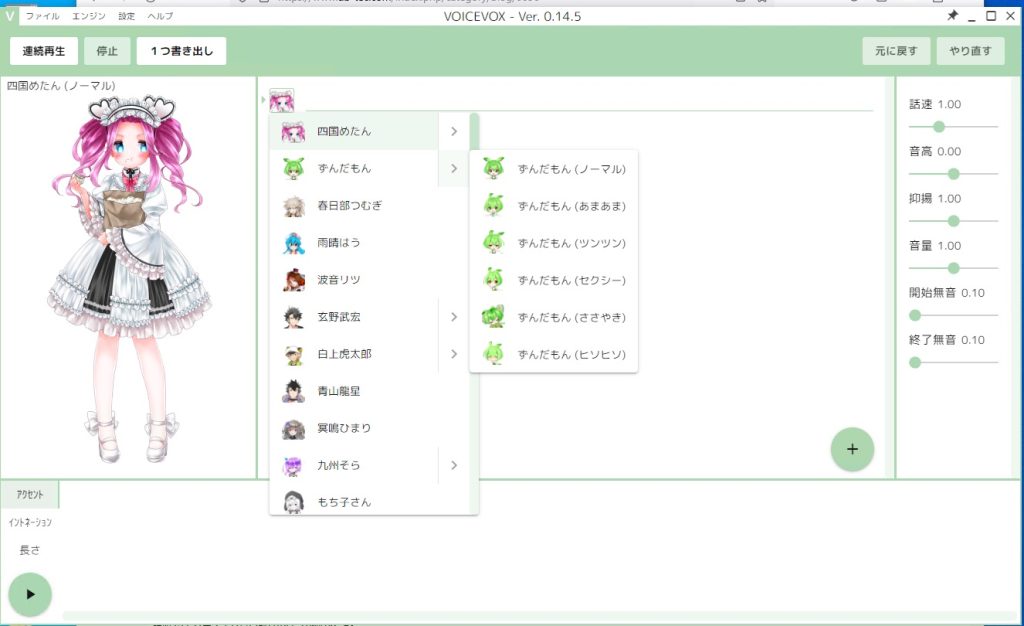Image resolution: width=1024 pixels, height=626 pixels.
Task: Click the pin window icon
Action: (953, 16)
